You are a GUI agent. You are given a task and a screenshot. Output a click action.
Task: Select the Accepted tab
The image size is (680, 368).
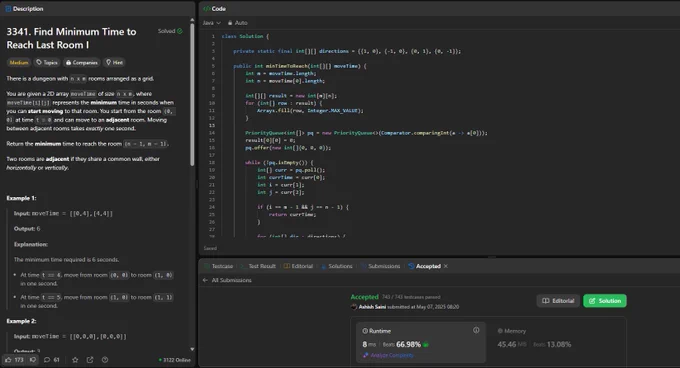(x=425, y=266)
